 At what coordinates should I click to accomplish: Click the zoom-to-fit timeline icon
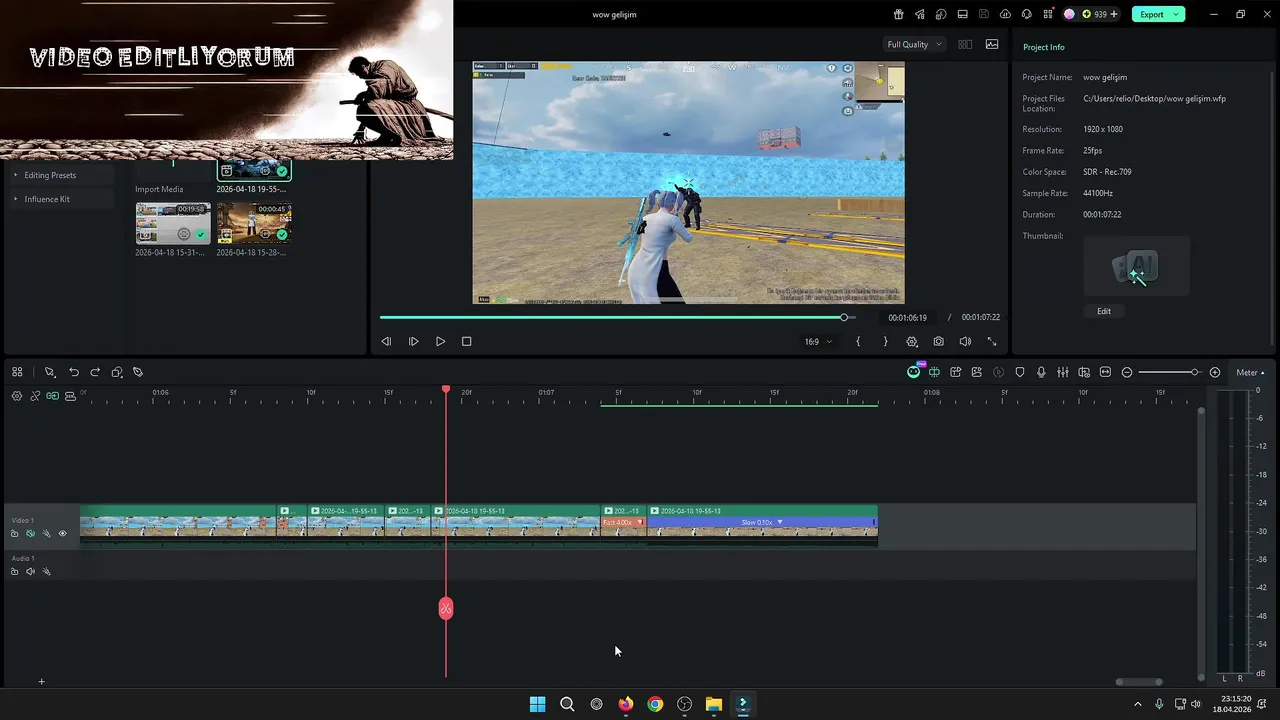pyautogui.click(x=1105, y=372)
